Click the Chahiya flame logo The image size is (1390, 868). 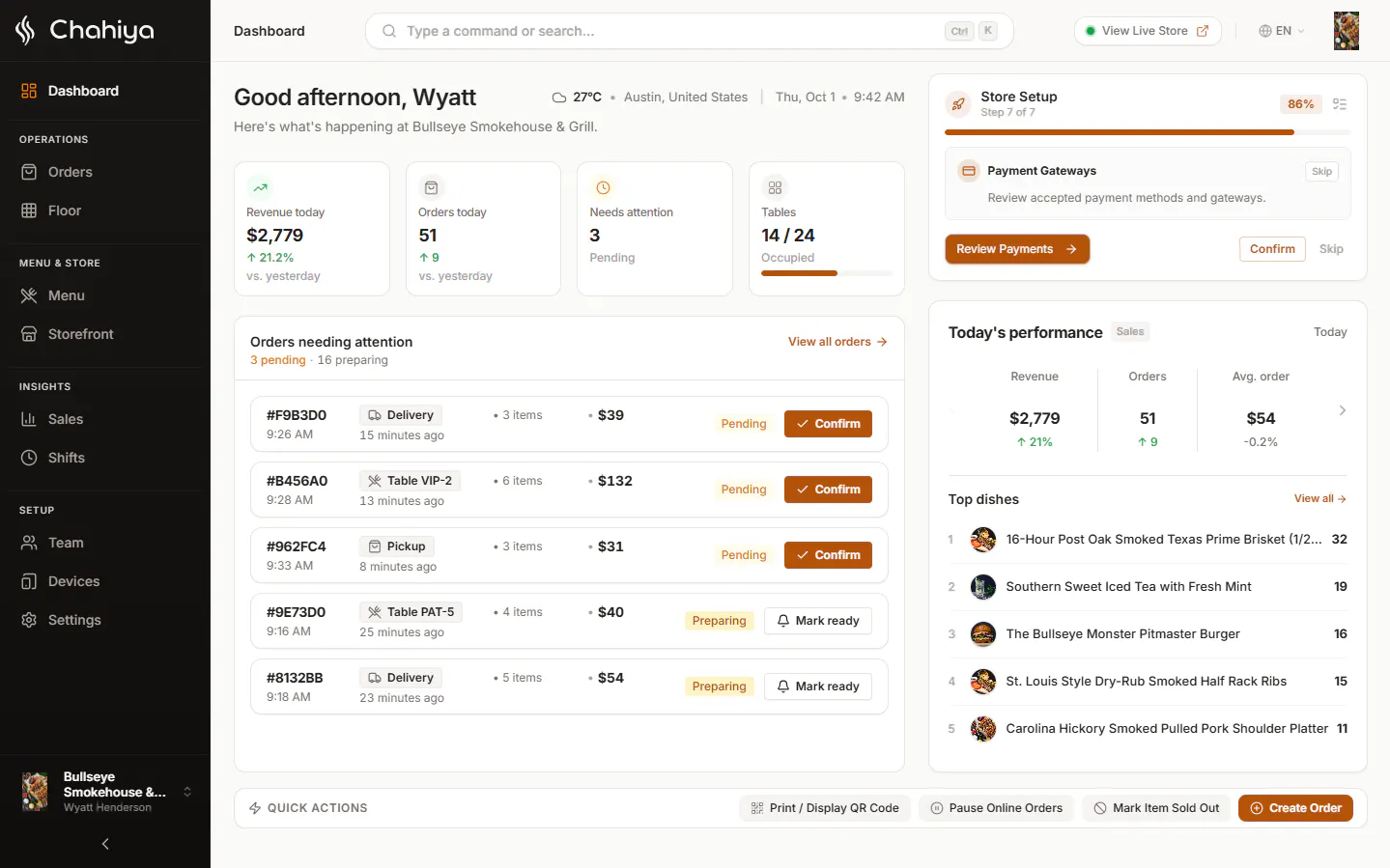coord(25,30)
